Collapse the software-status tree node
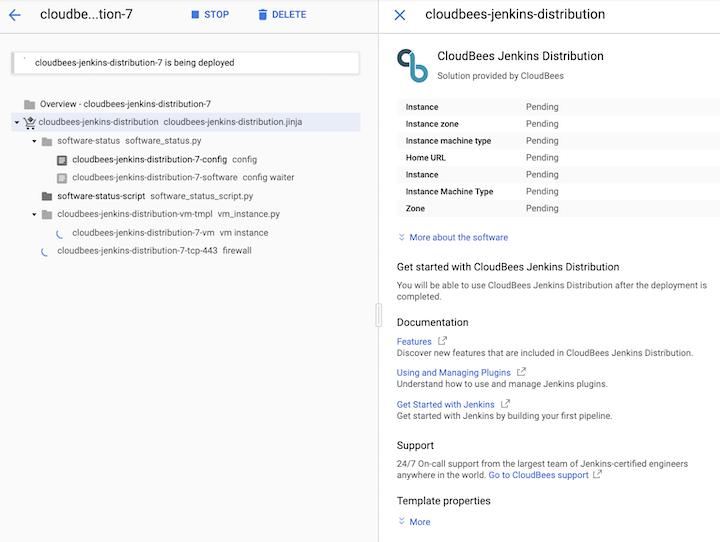Image resolution: width=720 pixels, height=542 pixels. point(34,141)
